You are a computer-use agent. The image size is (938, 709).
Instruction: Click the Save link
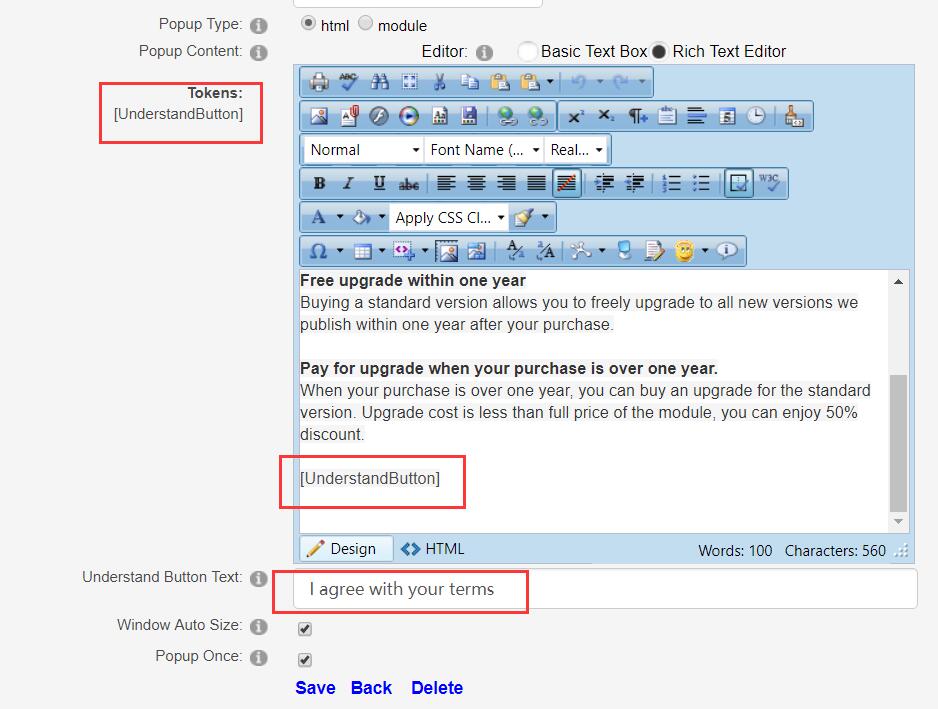click(315, 688)
